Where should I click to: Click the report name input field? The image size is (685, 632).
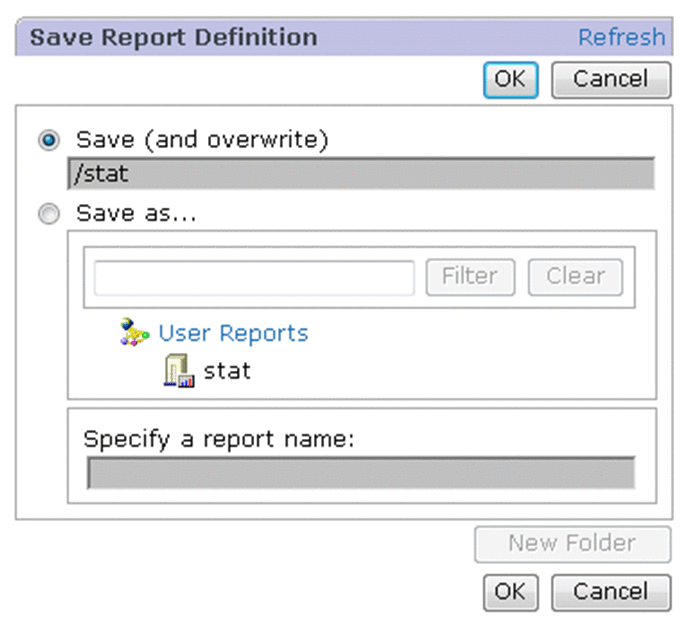point(360,472)
